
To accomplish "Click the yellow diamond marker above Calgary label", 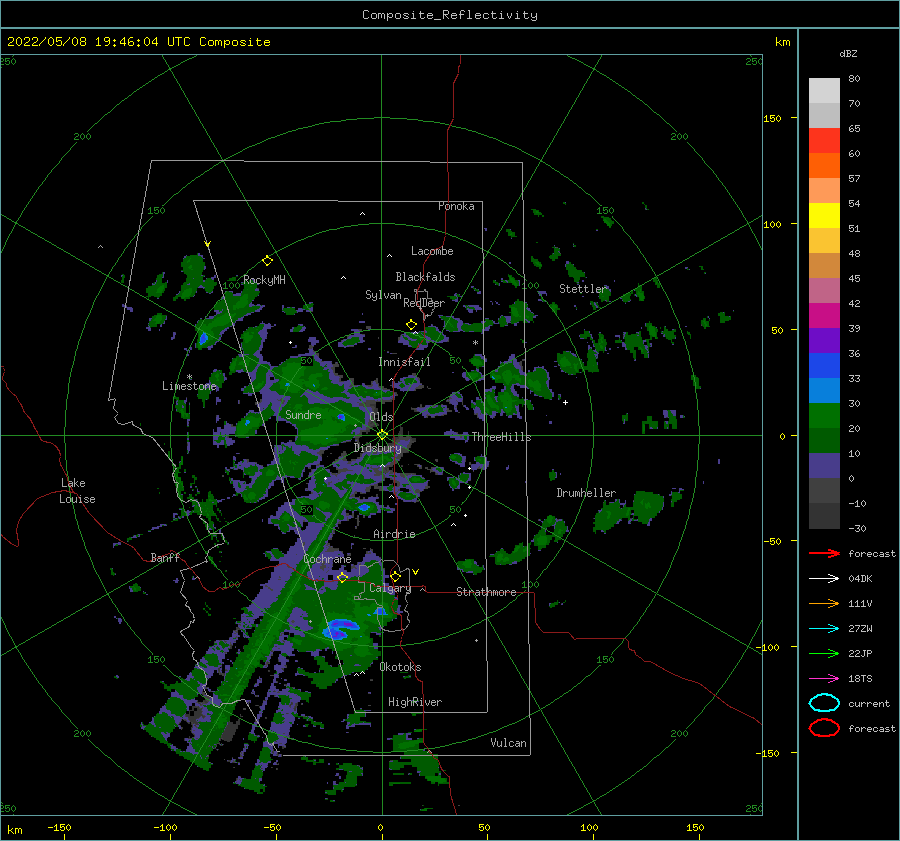I will tap(395, 576).
